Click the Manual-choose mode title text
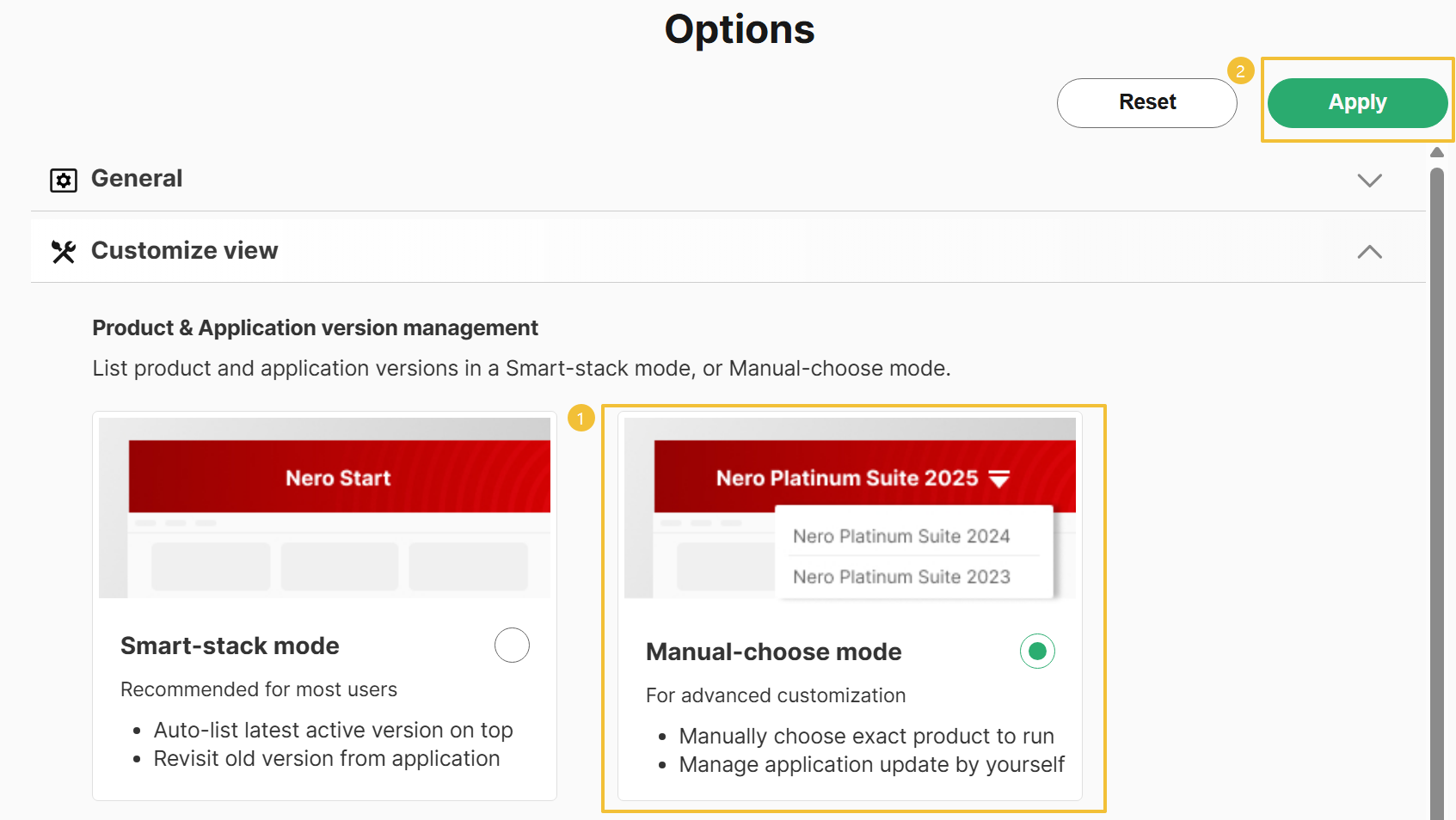 coord(773,652)
